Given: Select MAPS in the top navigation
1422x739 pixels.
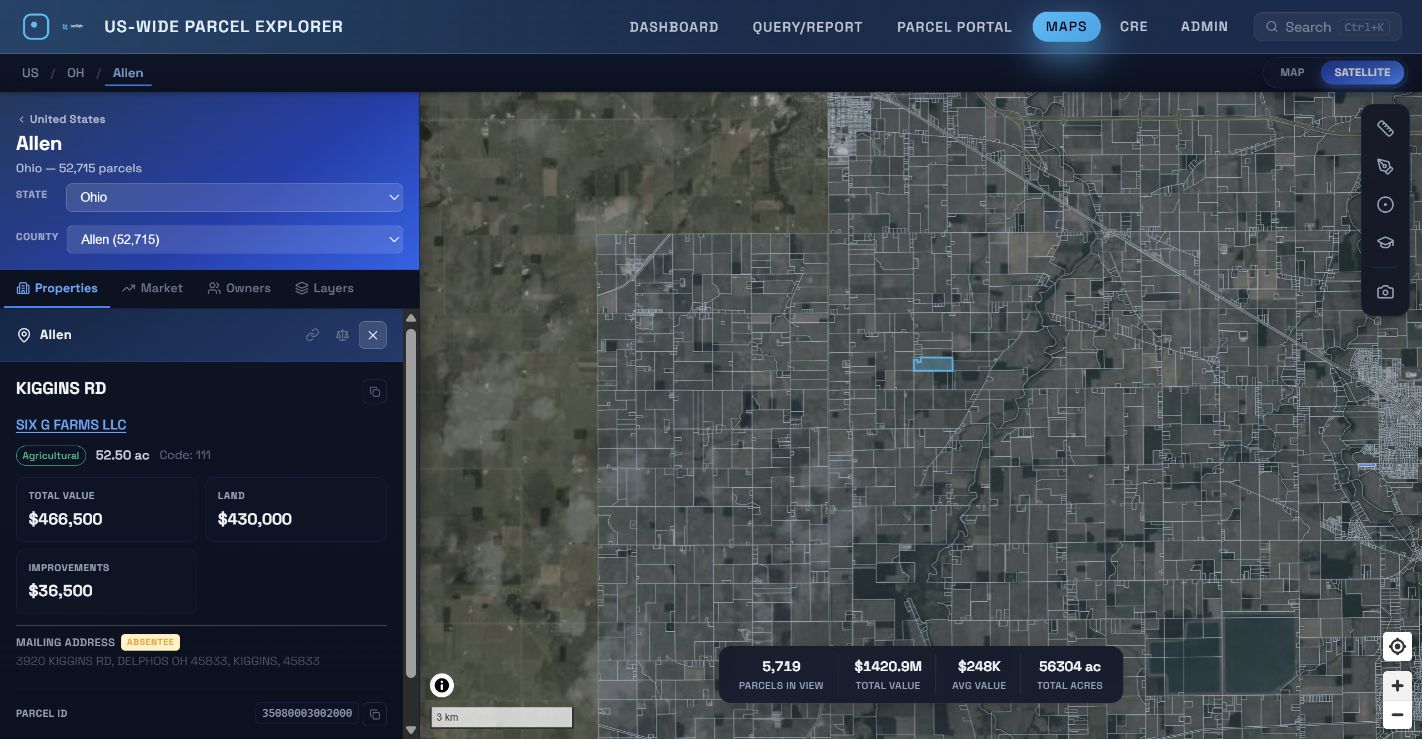Looking at the screenshot, I should point(1066,27).
